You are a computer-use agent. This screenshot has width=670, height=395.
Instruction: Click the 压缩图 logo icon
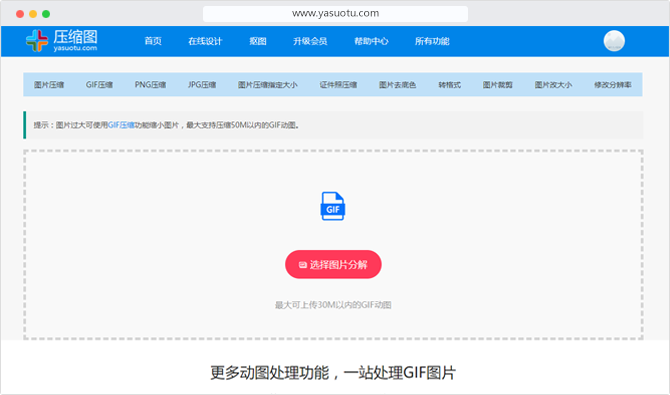(x=37, y=41)
